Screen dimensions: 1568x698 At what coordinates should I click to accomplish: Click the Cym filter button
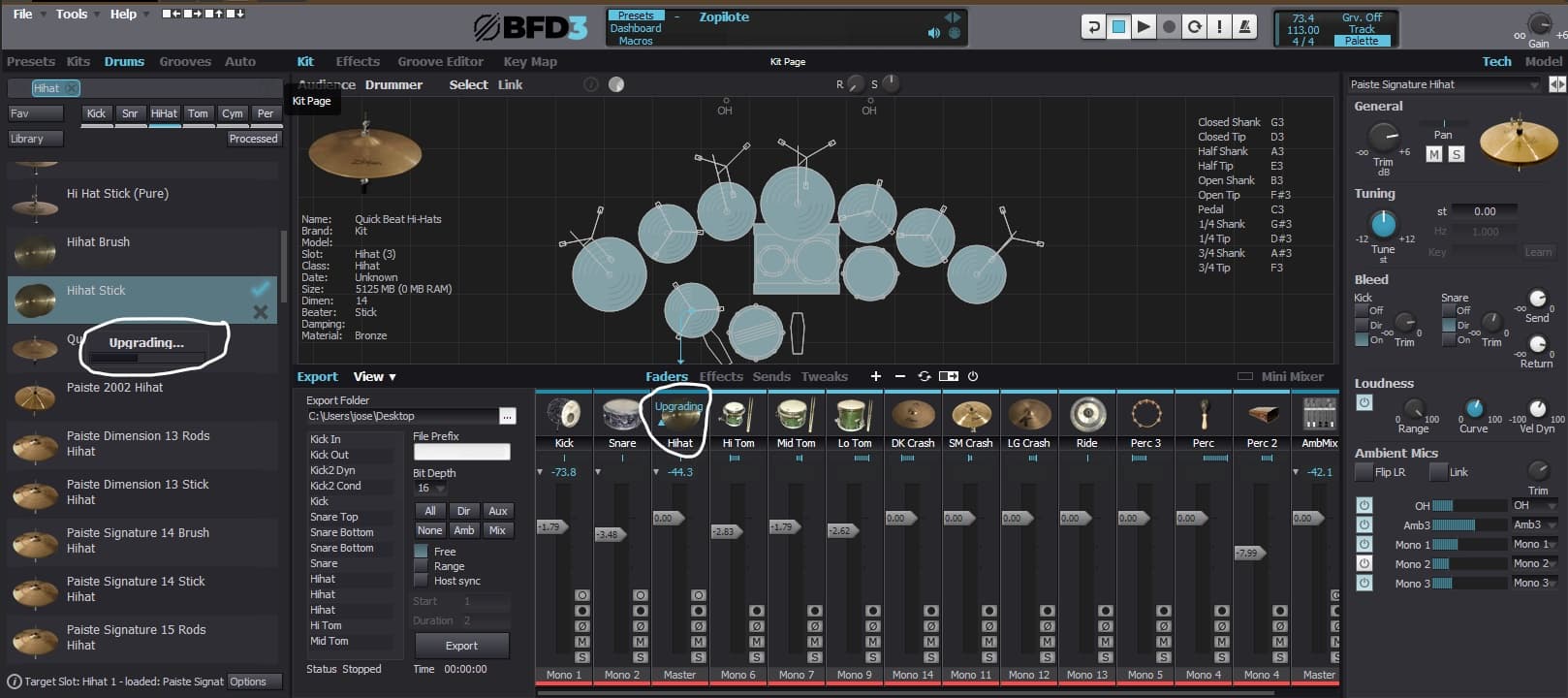pyautogui.click(x=233, y=113)
